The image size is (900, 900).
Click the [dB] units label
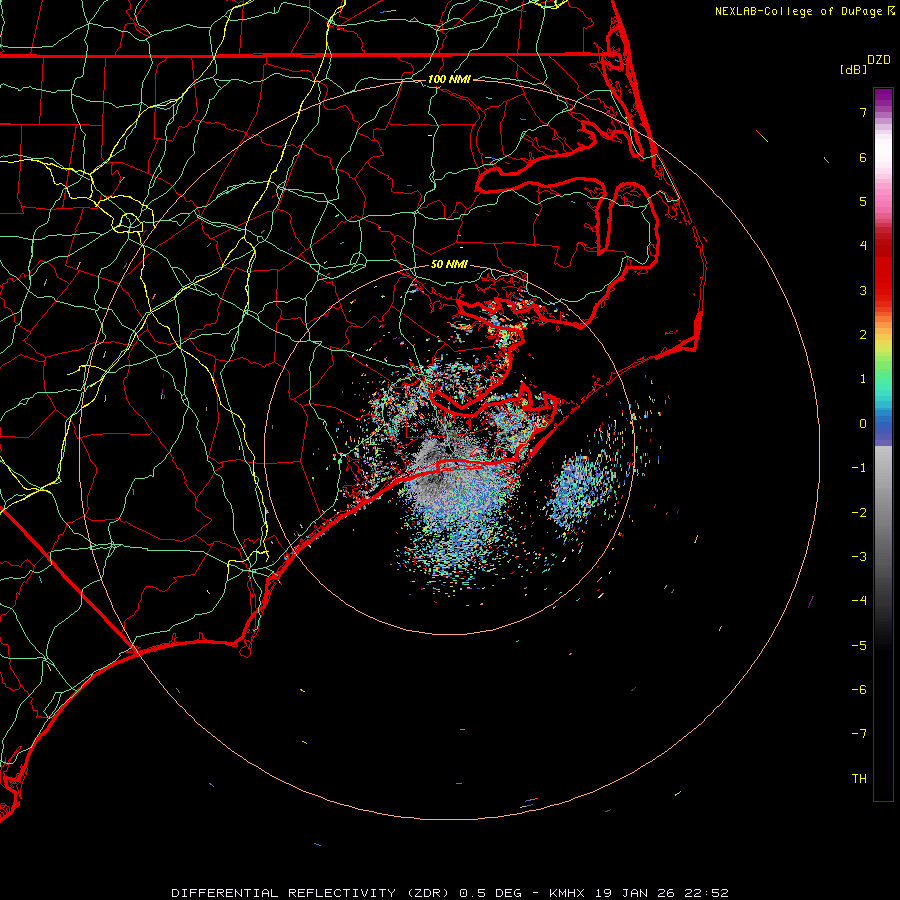854,69
